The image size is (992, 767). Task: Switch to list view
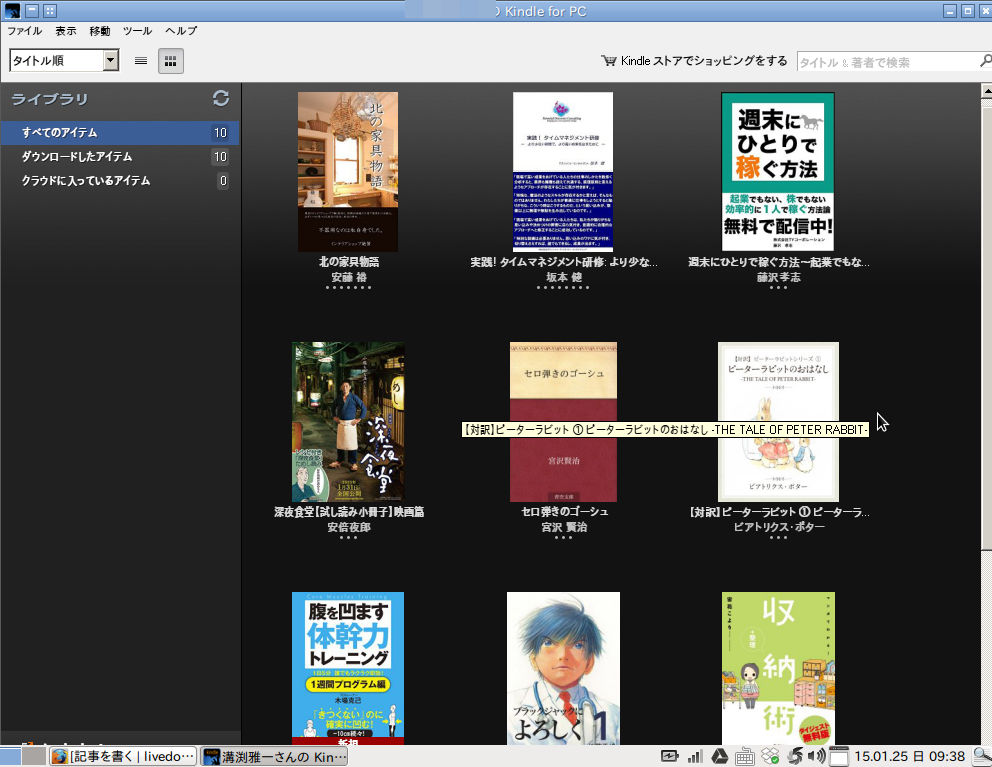(140, 61)
